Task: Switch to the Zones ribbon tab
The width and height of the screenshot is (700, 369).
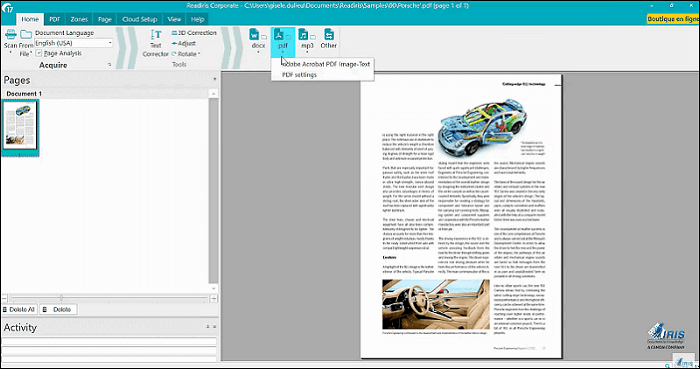Action: coord(79,19)
